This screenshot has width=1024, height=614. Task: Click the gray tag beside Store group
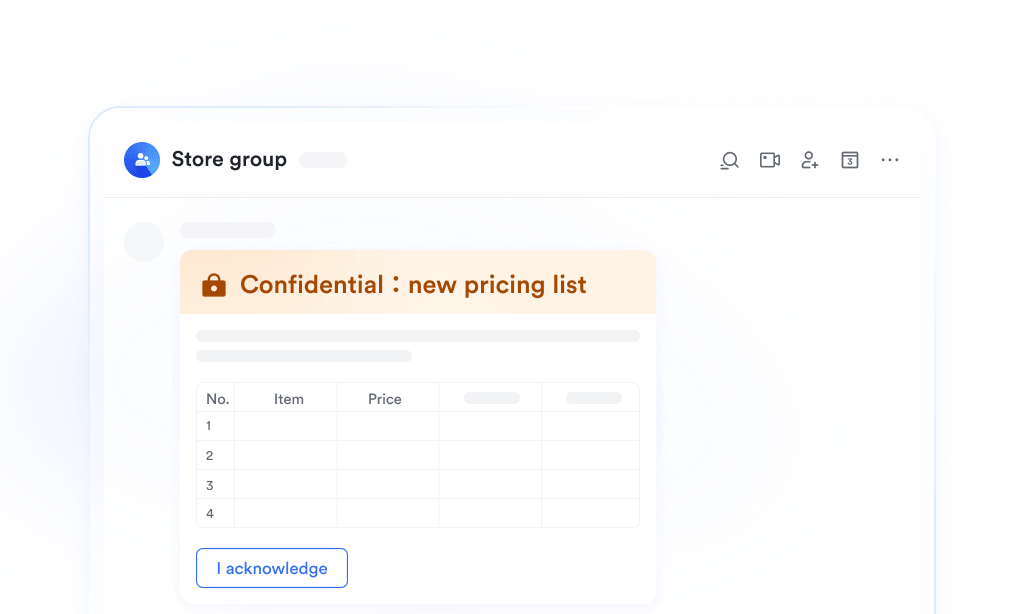pos(323,160)
